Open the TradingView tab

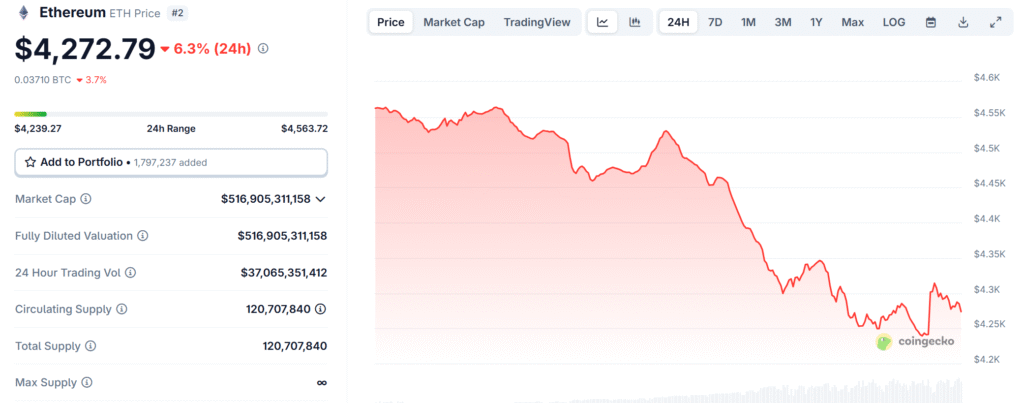coord(537,22)
